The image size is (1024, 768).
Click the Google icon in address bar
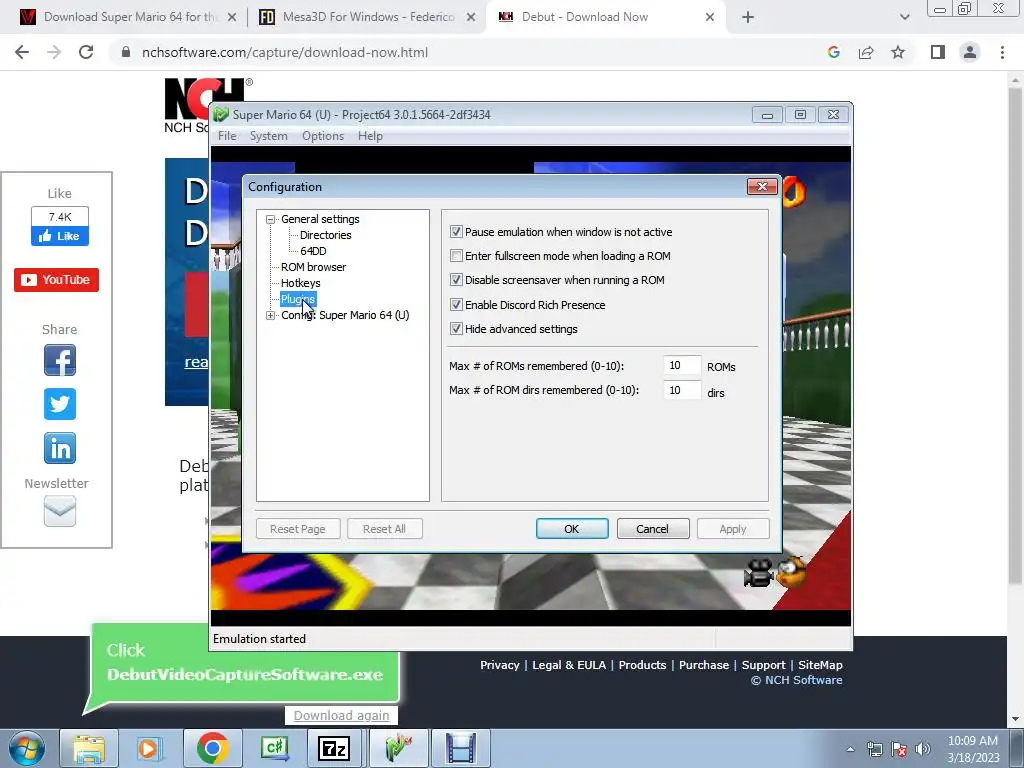[x=833, y=52]
